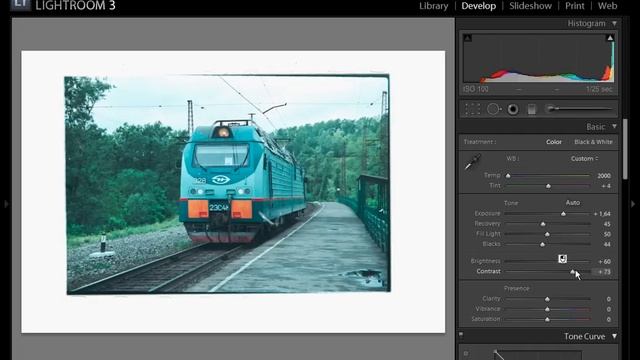Click the Saturation slider handle
Screen dimensions: 640x360
[547, 320]
